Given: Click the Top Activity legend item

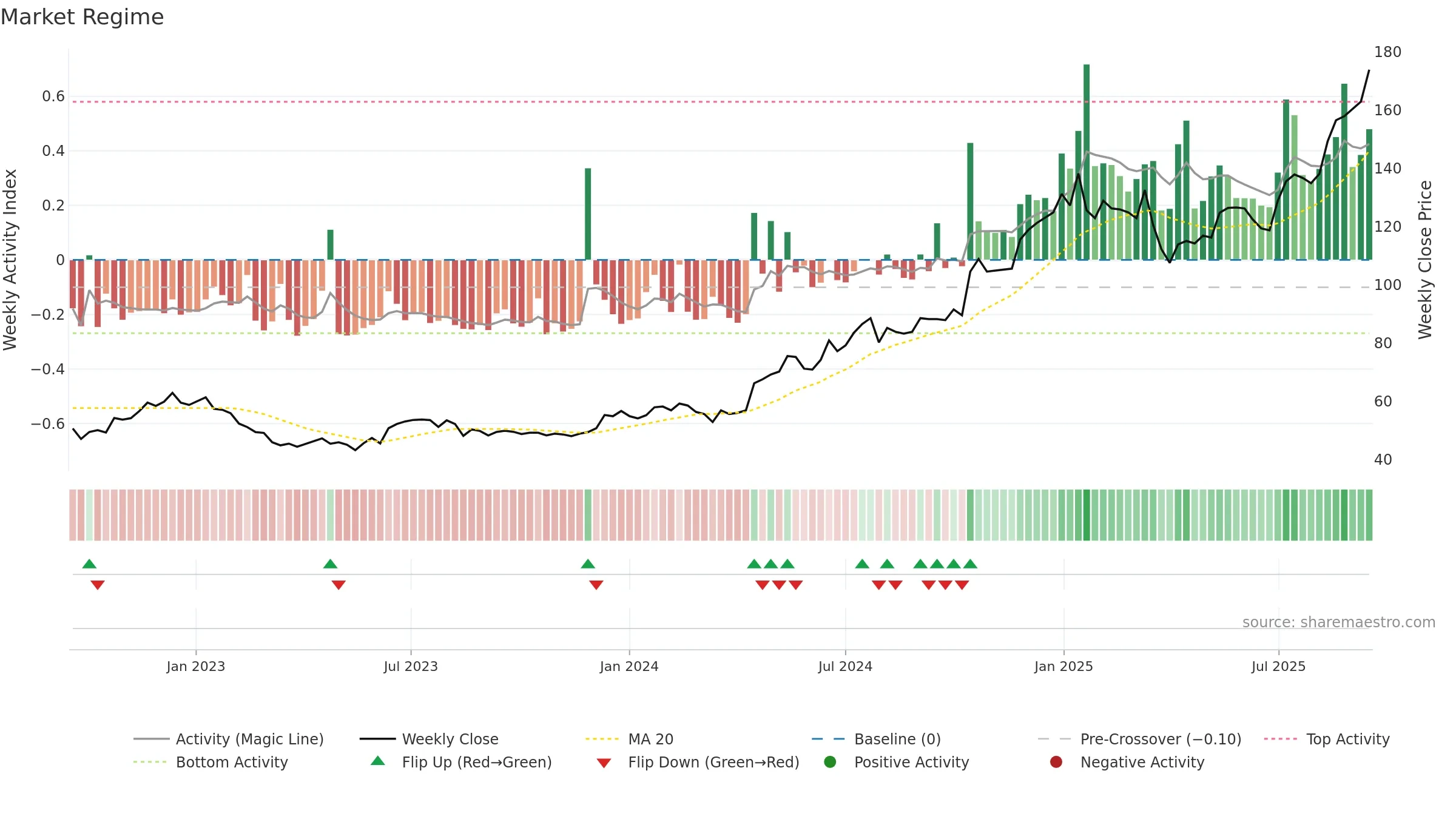Looking at the screenshot, I should point(1327,739).
